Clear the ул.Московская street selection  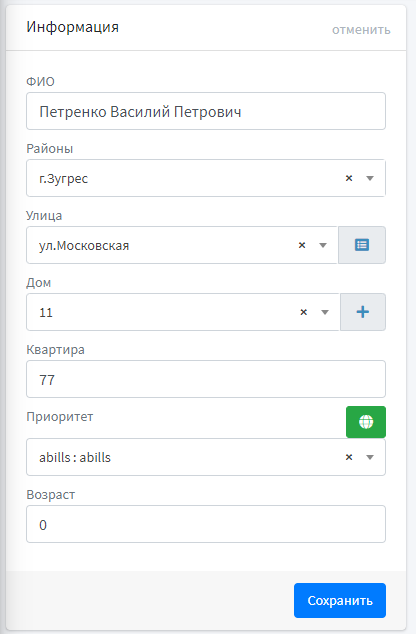[x=302, y=245]
